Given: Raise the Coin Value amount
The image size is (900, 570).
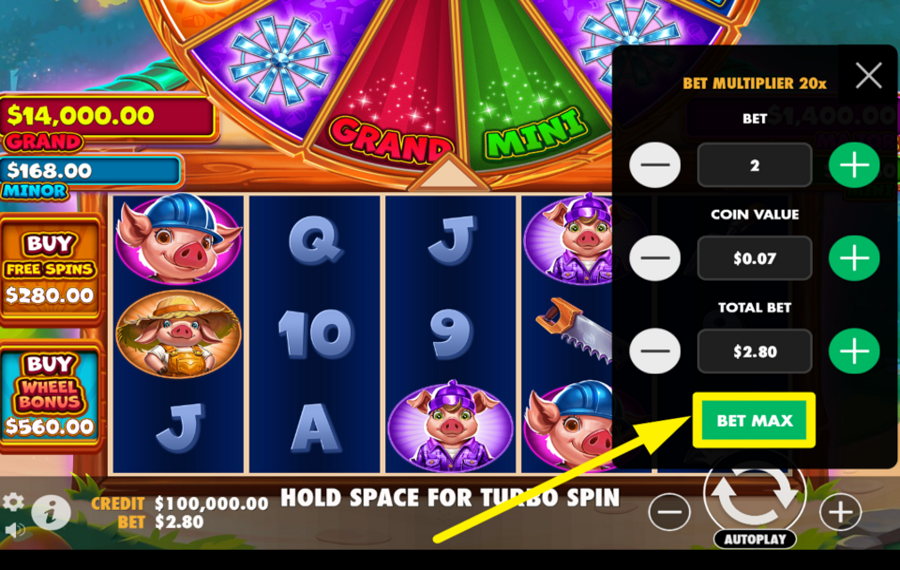Looking at the screenshot, I should point(854,258).
